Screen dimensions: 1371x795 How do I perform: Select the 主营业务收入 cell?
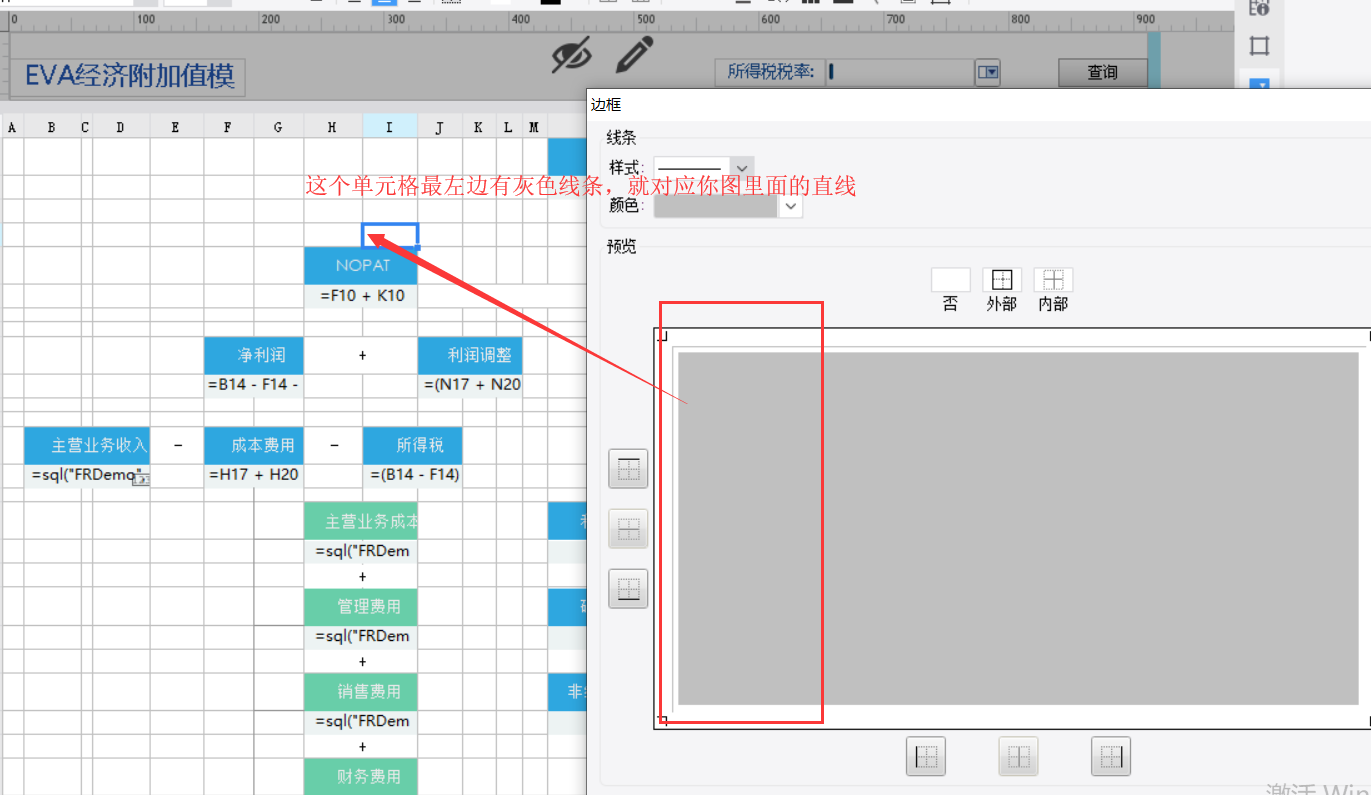[x=87, y=446]
